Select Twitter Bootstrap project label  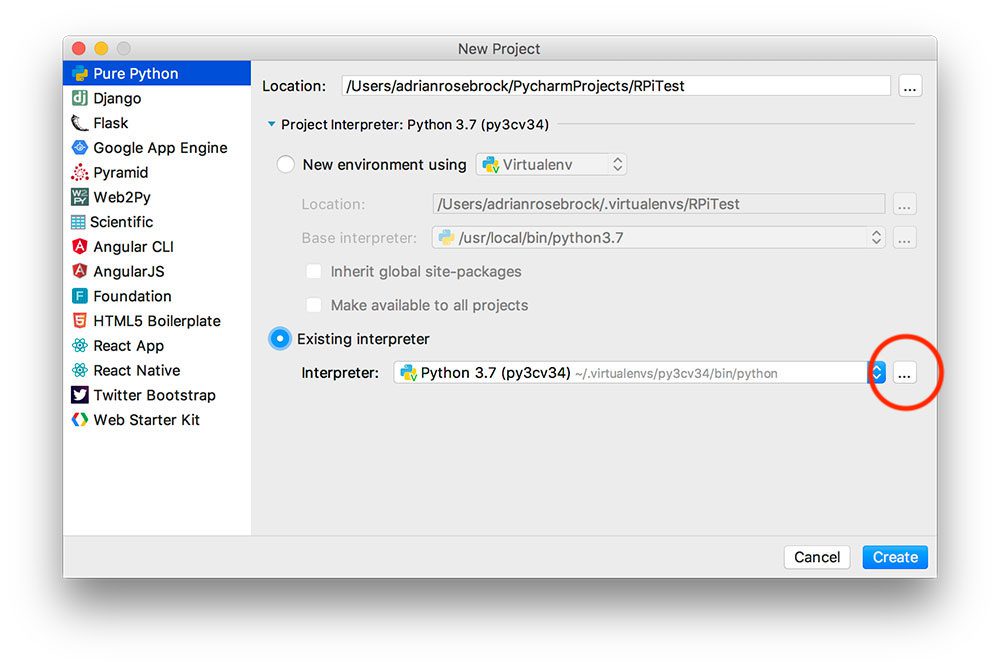pos(154,395)
